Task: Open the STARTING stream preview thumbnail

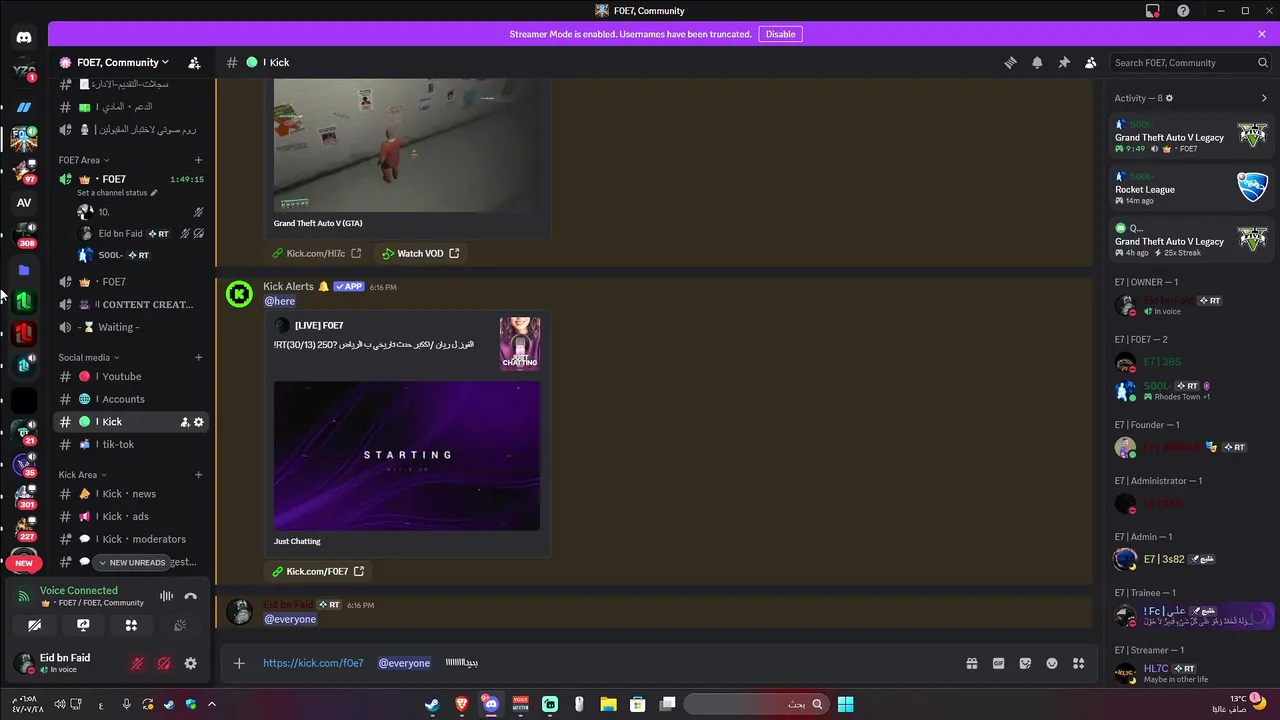Action: 407,455
